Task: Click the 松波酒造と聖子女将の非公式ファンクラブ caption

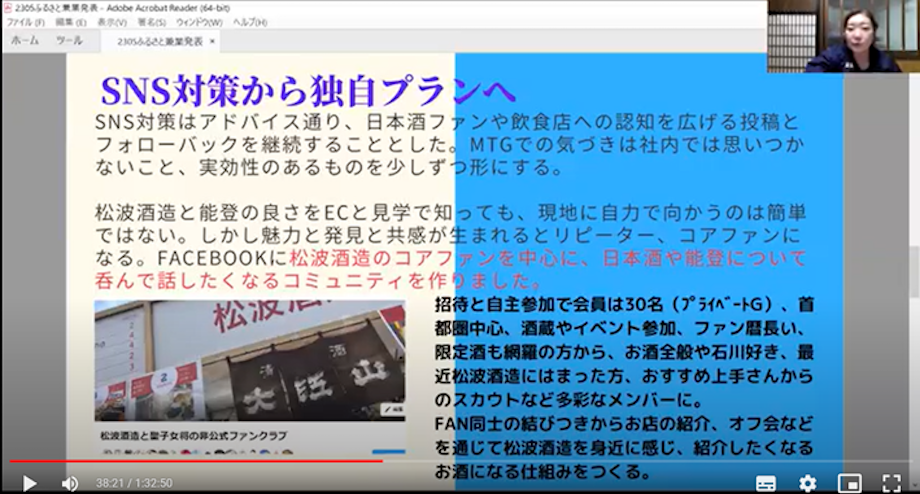Action: (194, 436)
